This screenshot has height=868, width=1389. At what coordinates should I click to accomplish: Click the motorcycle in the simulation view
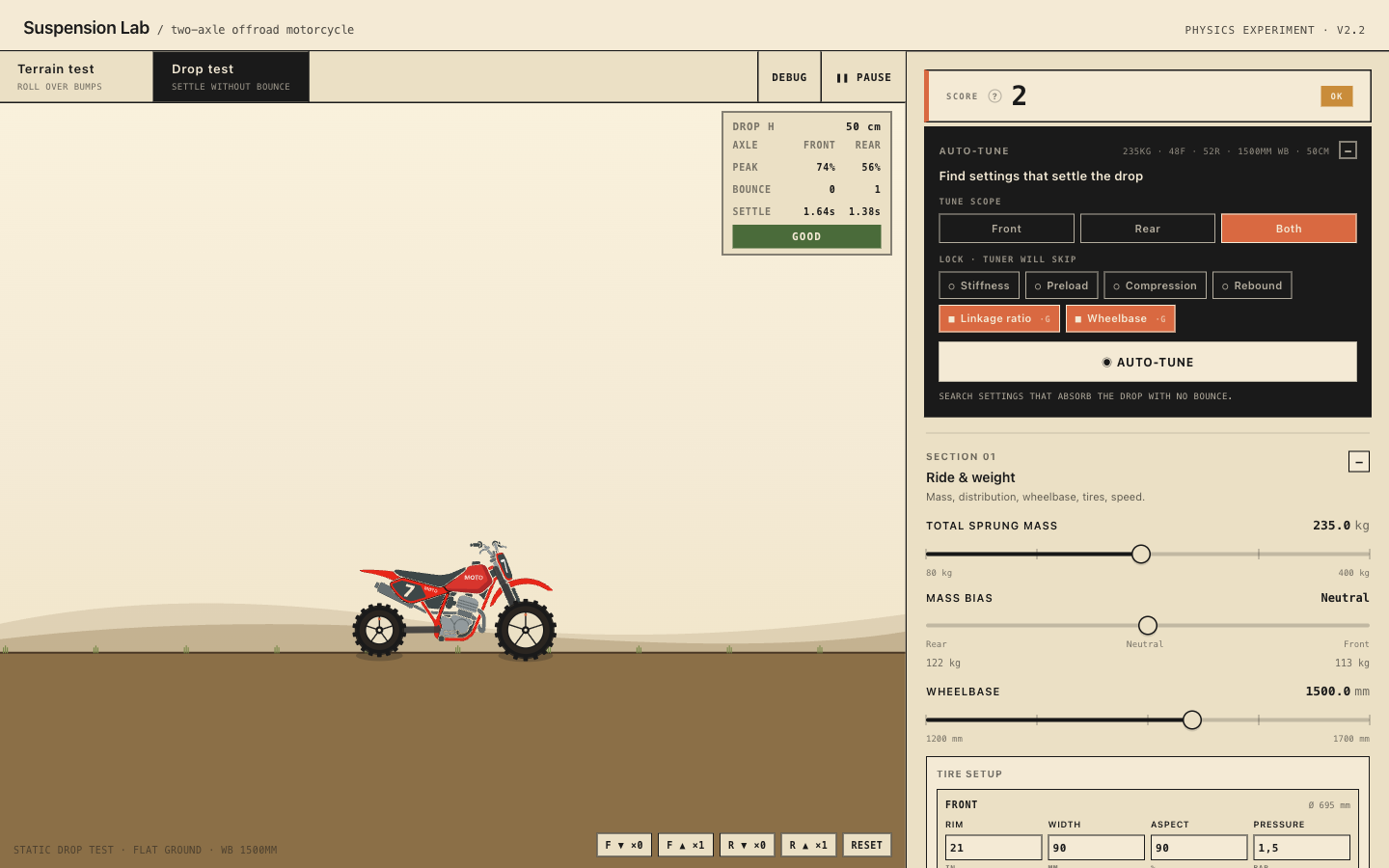454,601
